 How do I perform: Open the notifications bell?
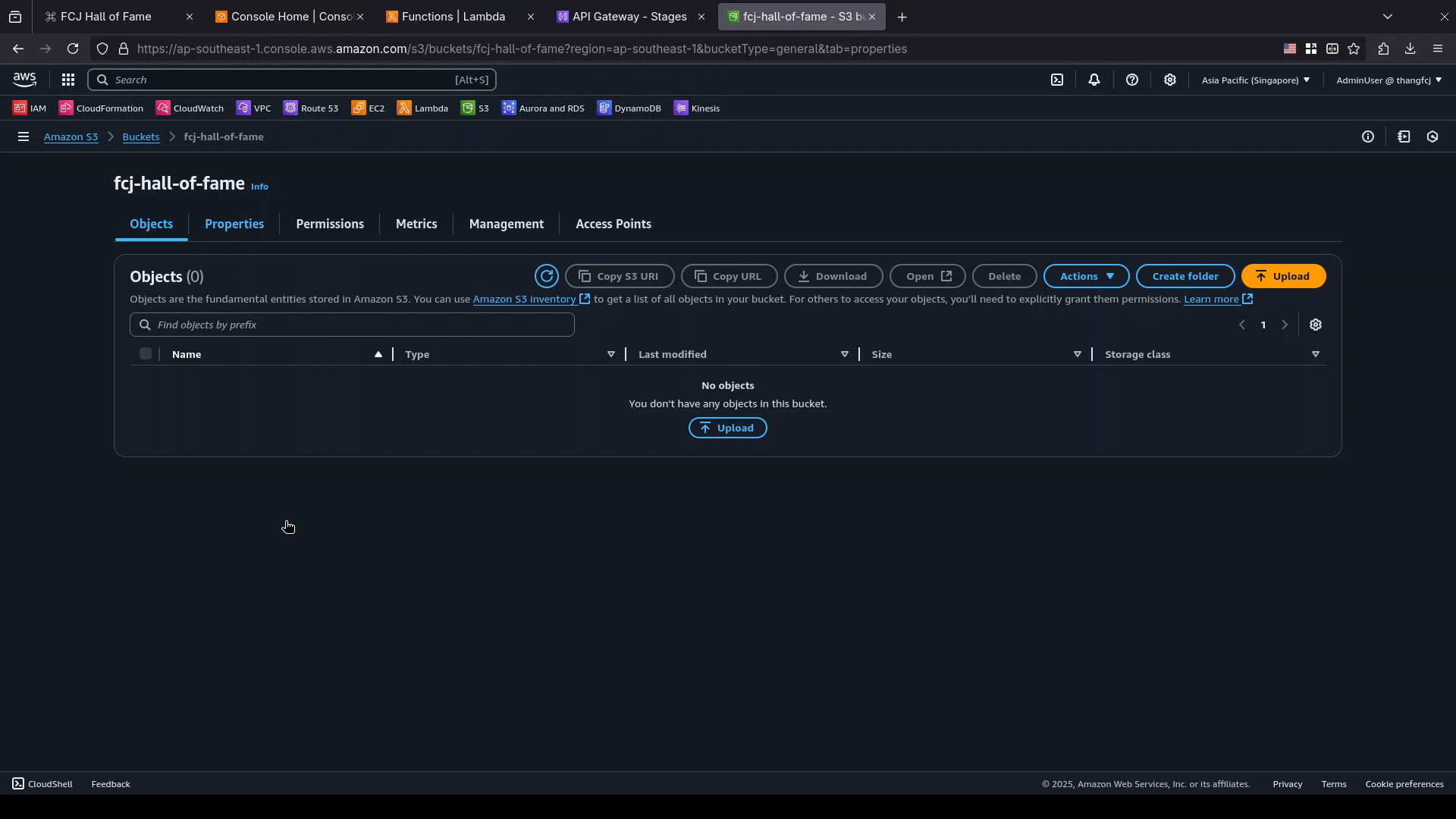pos(1094,80)
